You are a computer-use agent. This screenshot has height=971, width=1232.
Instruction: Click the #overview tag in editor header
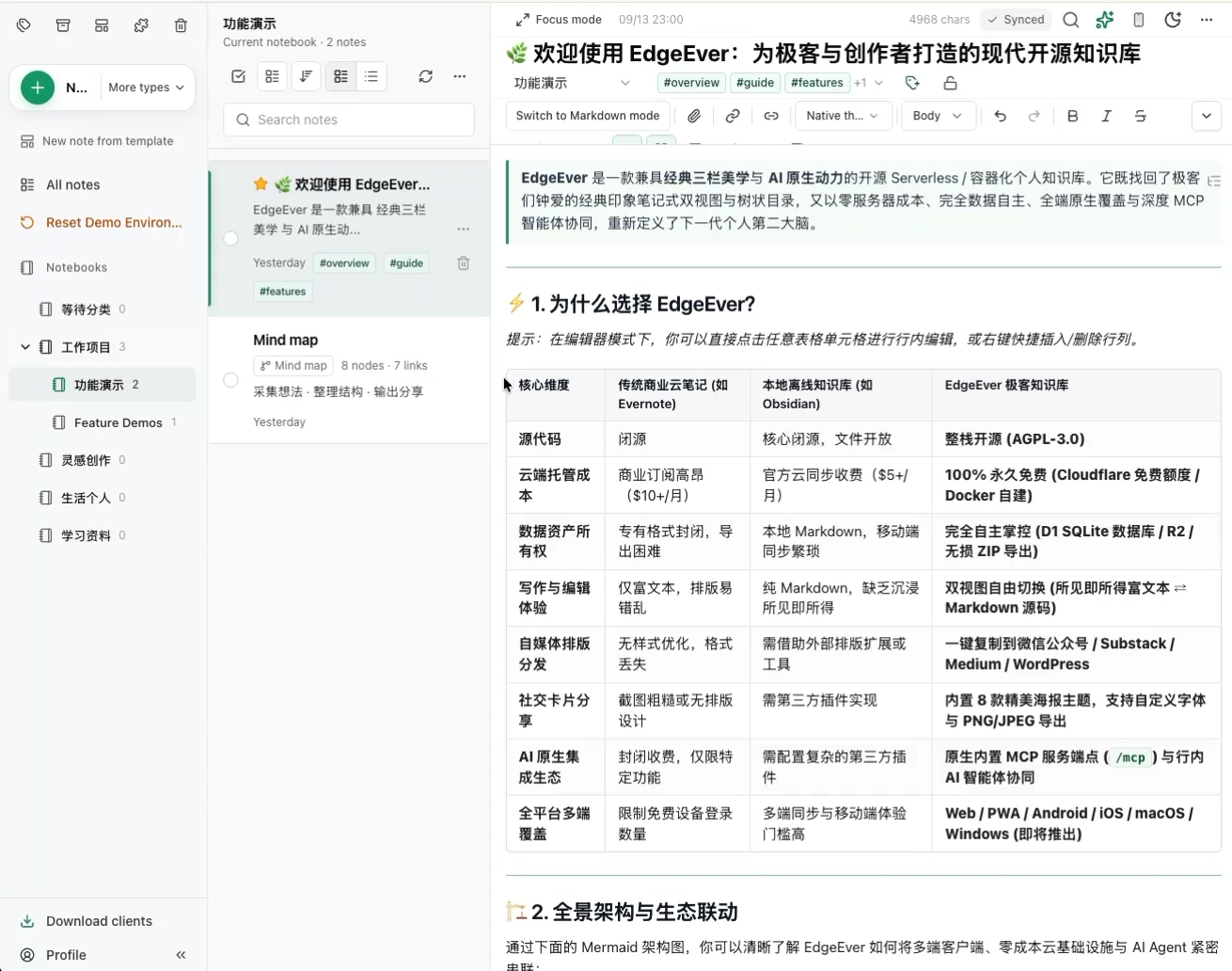691,83
